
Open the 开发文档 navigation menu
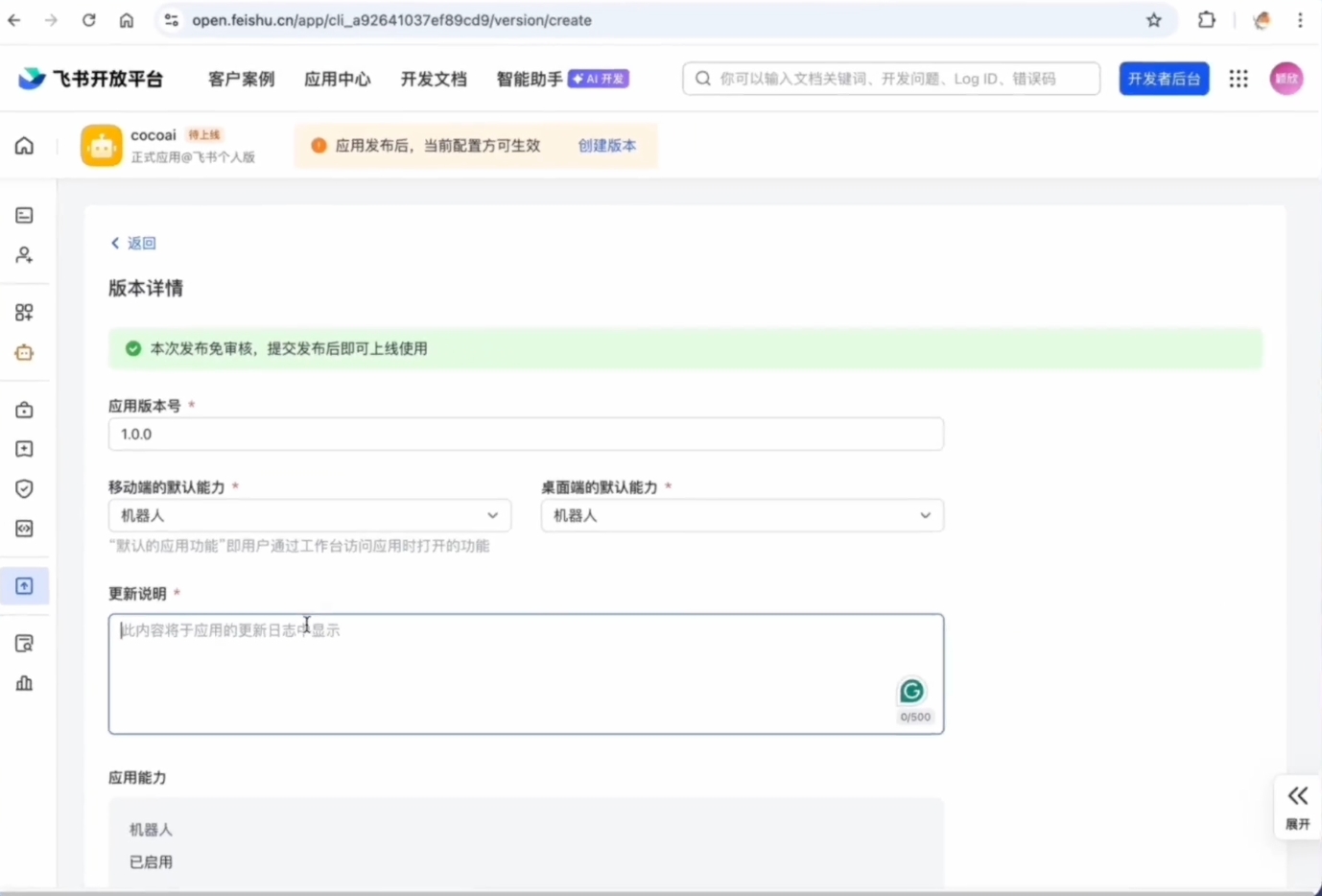coord(434,80)
